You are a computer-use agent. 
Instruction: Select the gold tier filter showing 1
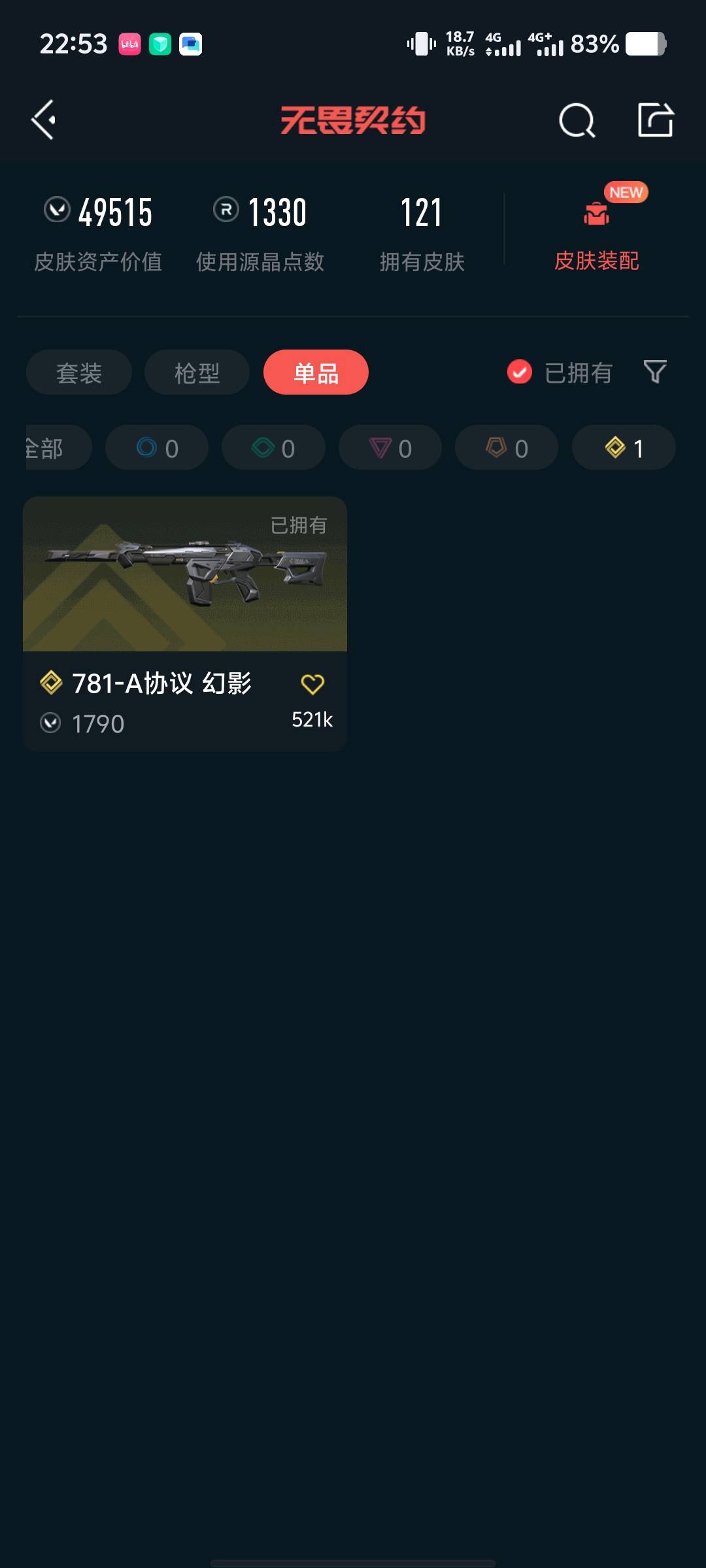[624, 448]
